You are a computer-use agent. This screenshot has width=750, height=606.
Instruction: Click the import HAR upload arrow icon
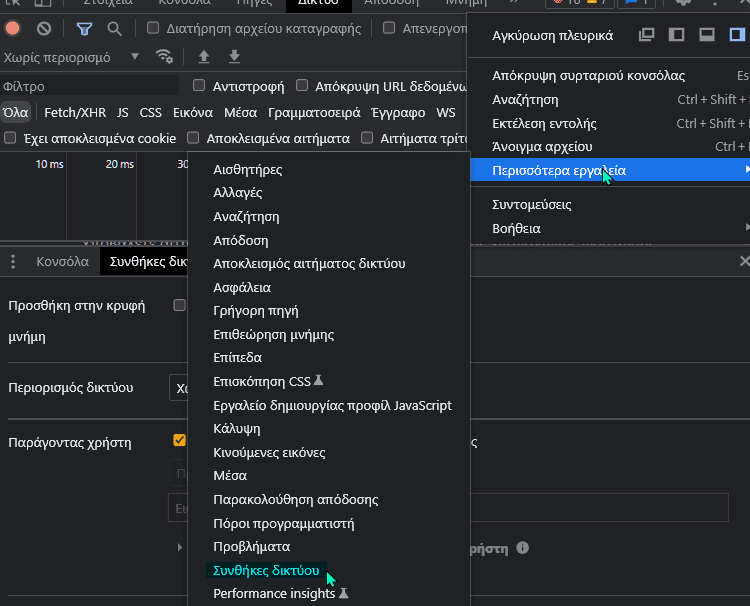204,57
